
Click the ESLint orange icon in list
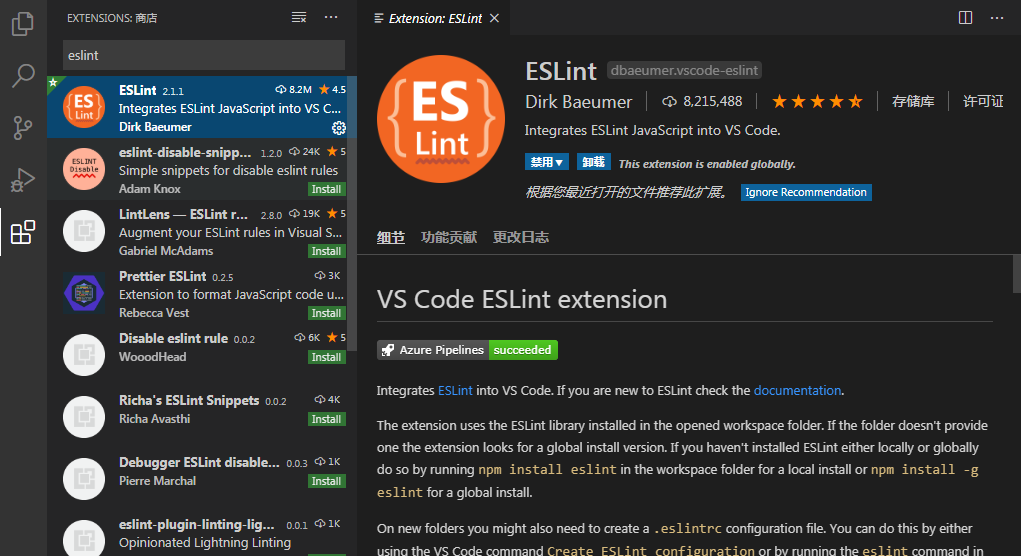(x=84, y=107)
